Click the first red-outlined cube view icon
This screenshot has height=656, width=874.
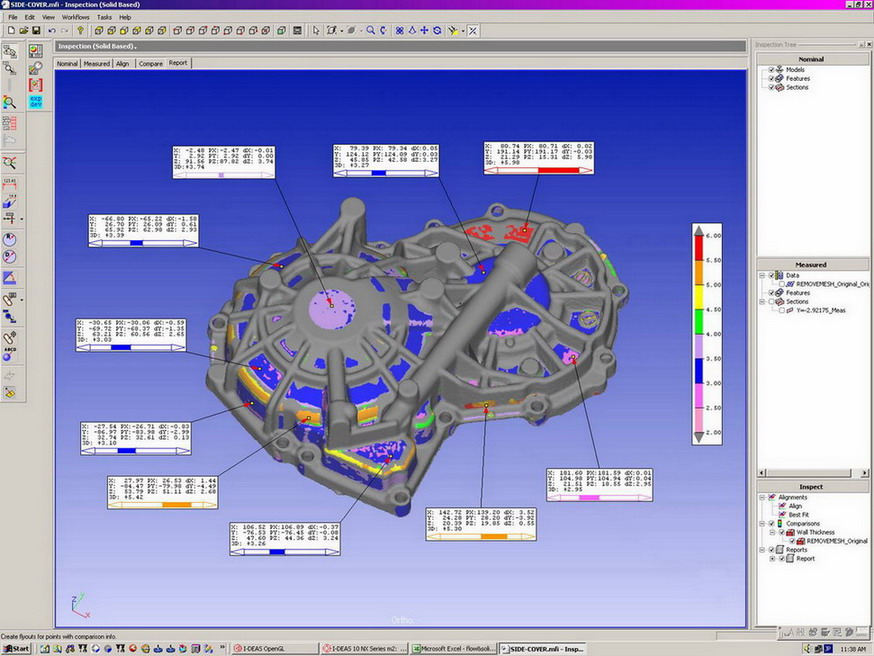tap(178, 31)
